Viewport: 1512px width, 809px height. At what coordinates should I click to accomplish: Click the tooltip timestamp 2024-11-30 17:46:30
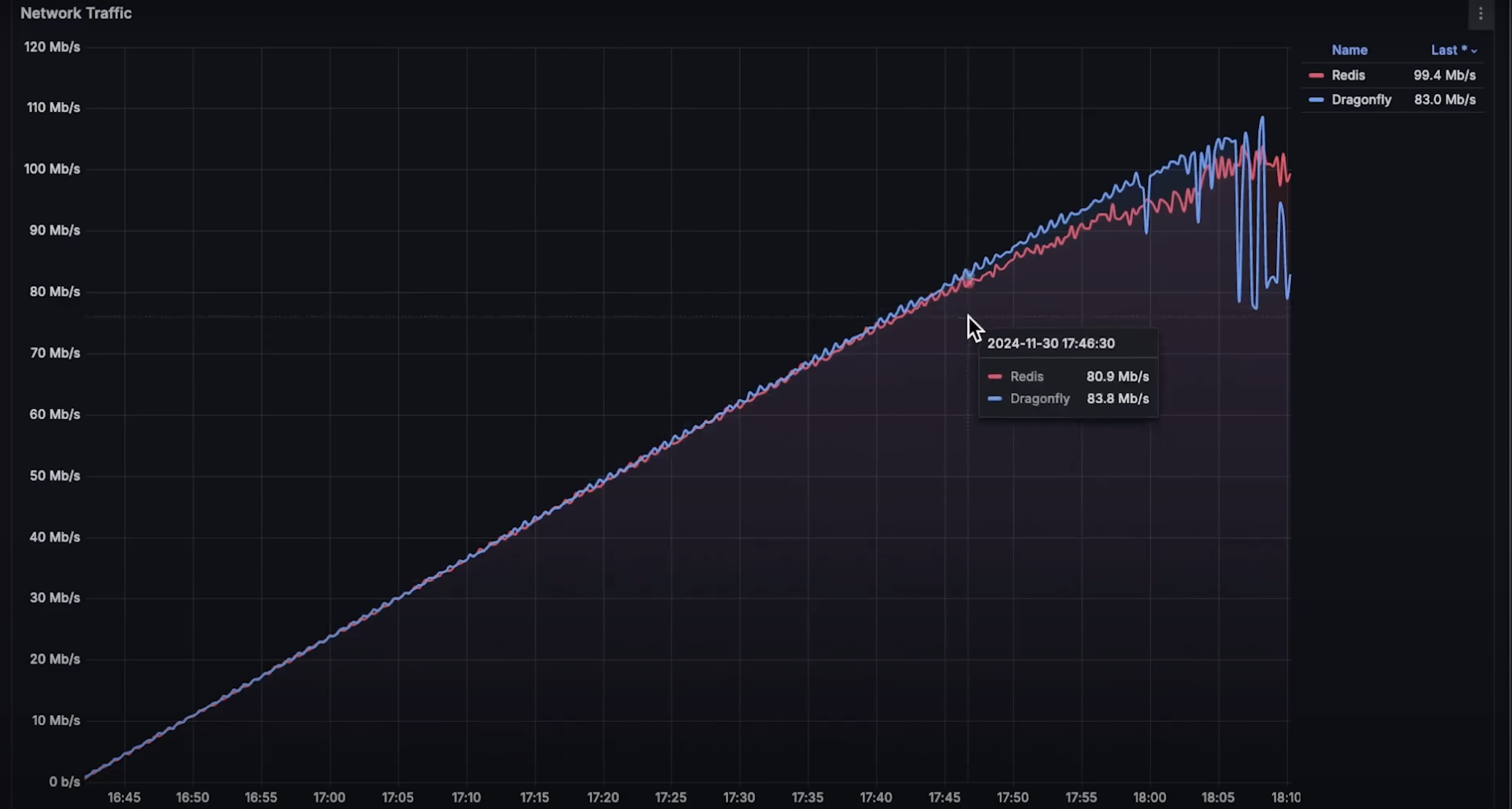pyautogui.click(x=1050, y=343)
